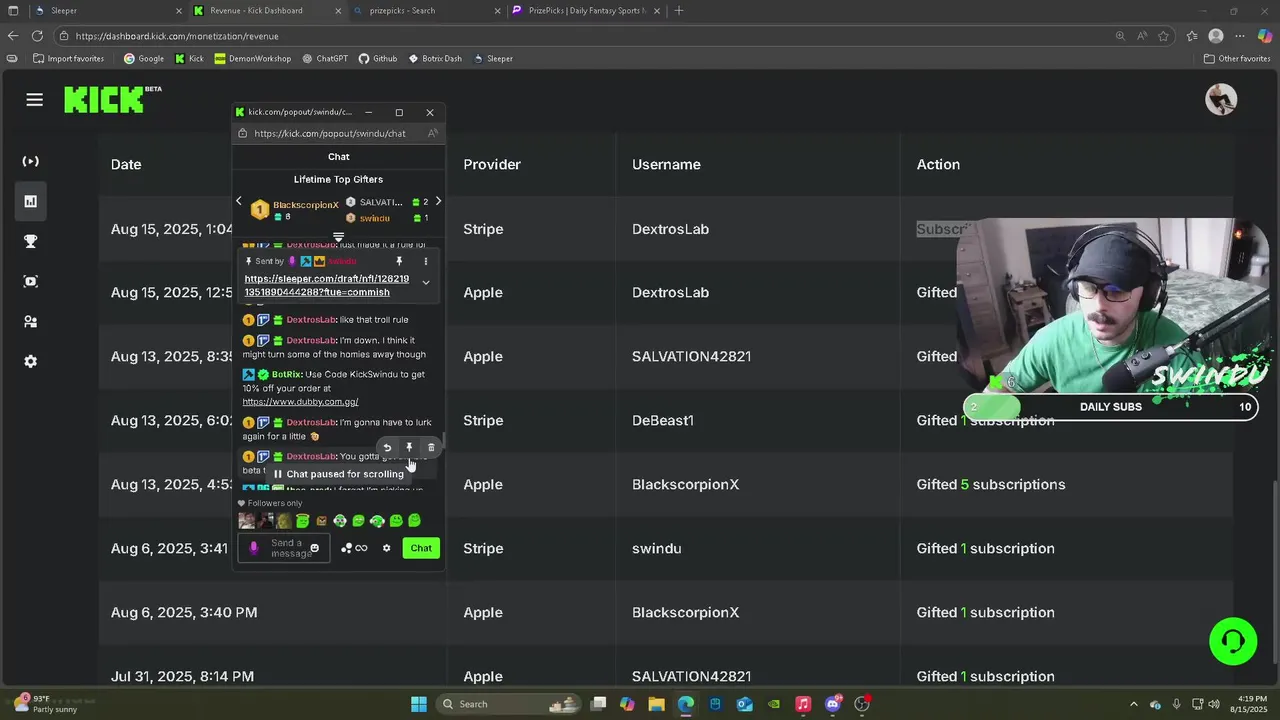This screenshot has width=1280, height=720.
Task: Open the DemonWorkshop bookmark
Action: (252, 58)
